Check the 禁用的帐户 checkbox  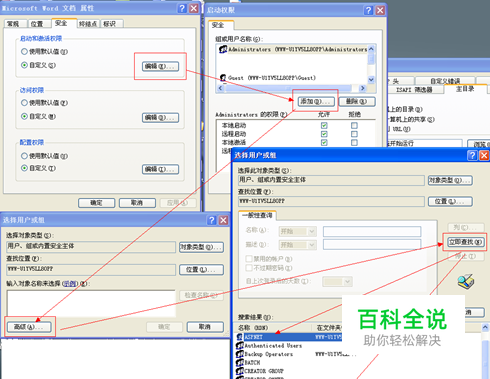coord(249,259)
